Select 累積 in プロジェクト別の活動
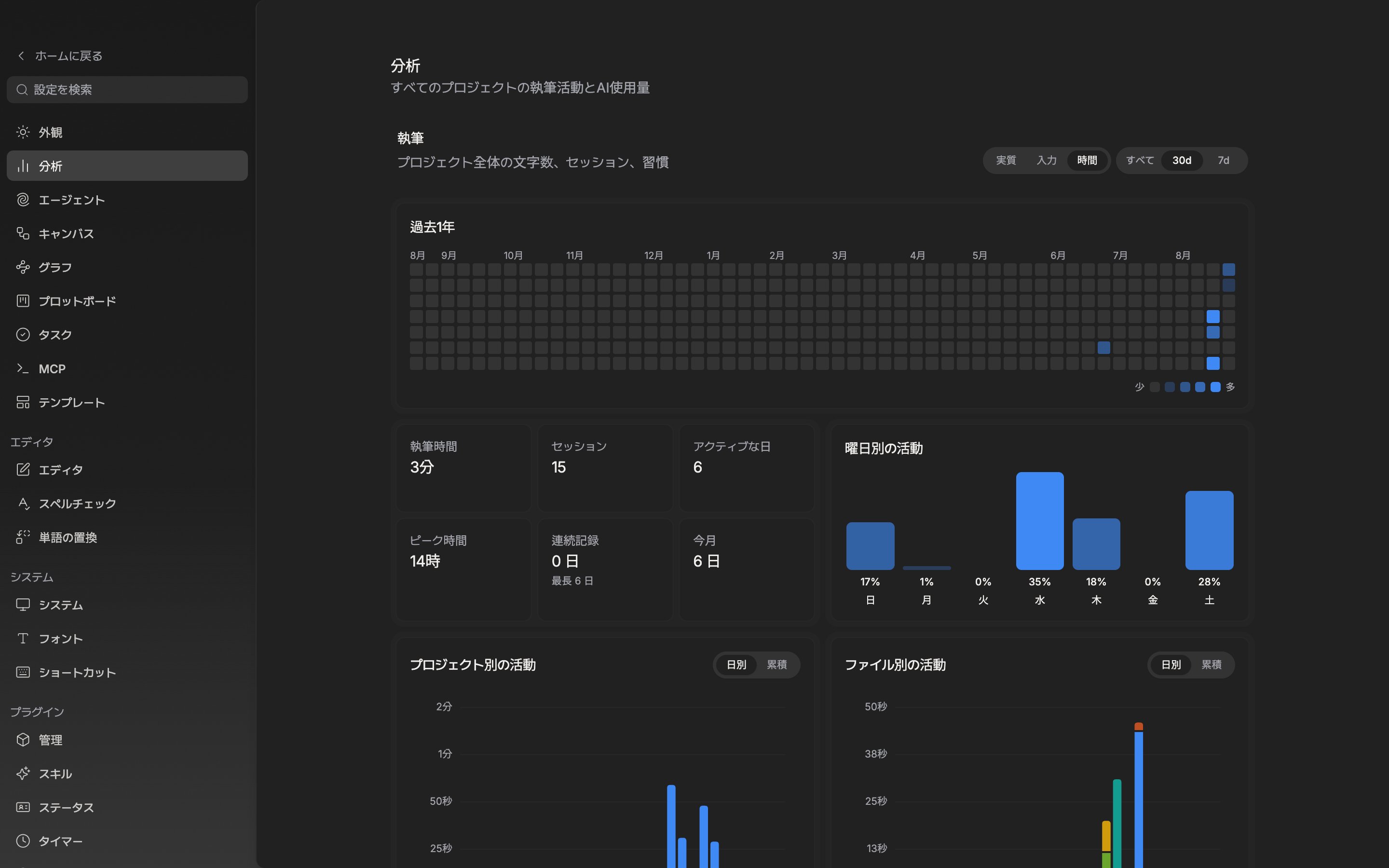Viewport: 1389px width, 868px height. 776,665
